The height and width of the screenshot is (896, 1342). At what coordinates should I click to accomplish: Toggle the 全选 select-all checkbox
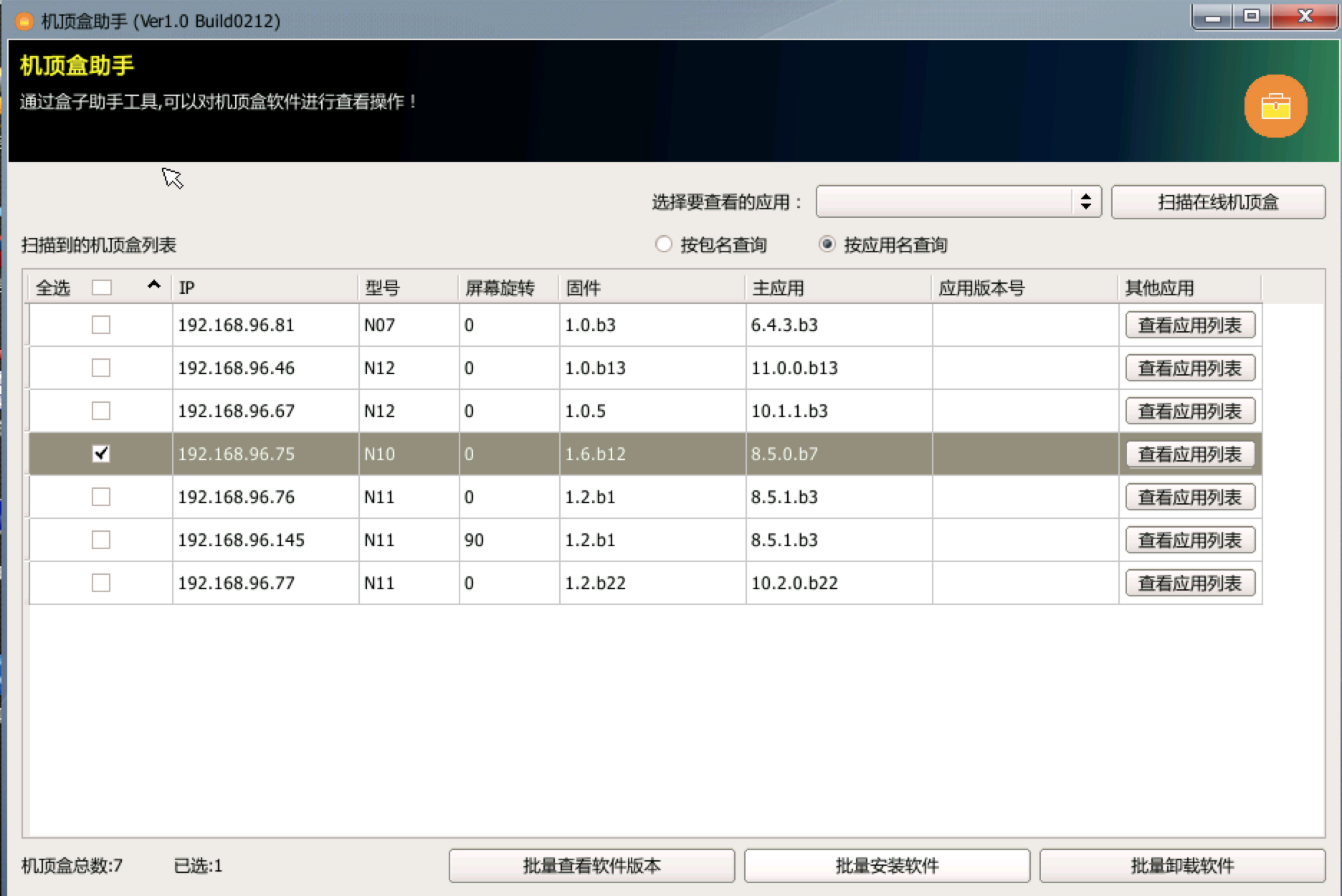point(102,287)
